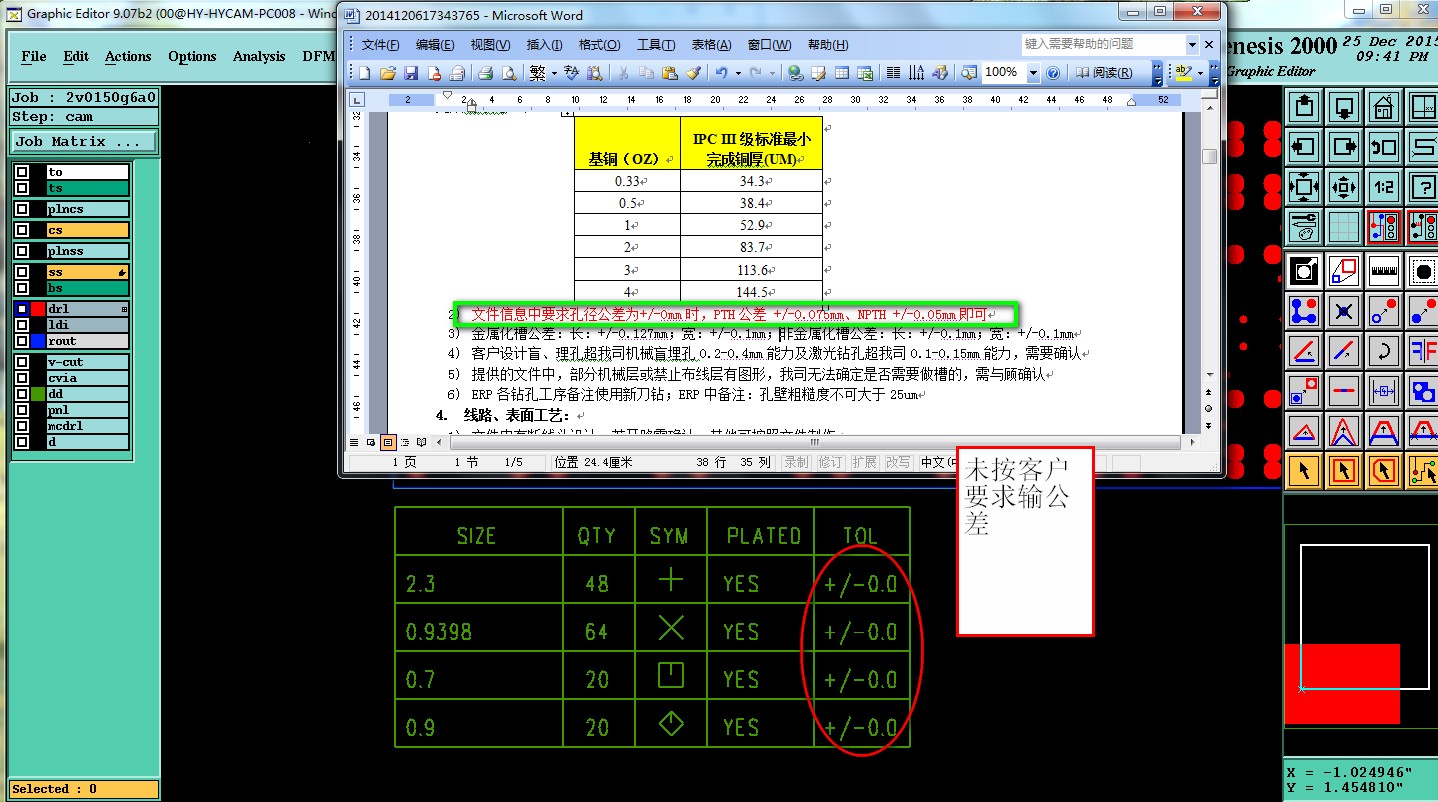Open the 格式(O) menu in Word

(600, 45)
